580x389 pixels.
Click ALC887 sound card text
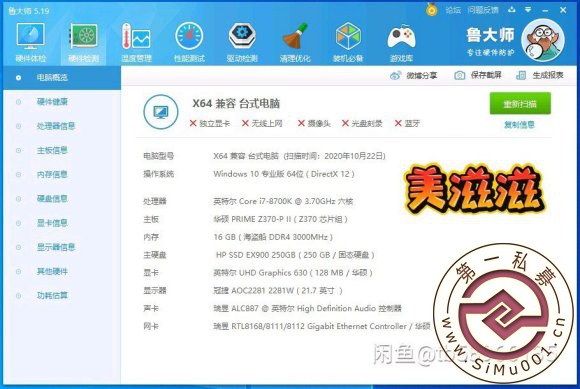tap(307, 308)
